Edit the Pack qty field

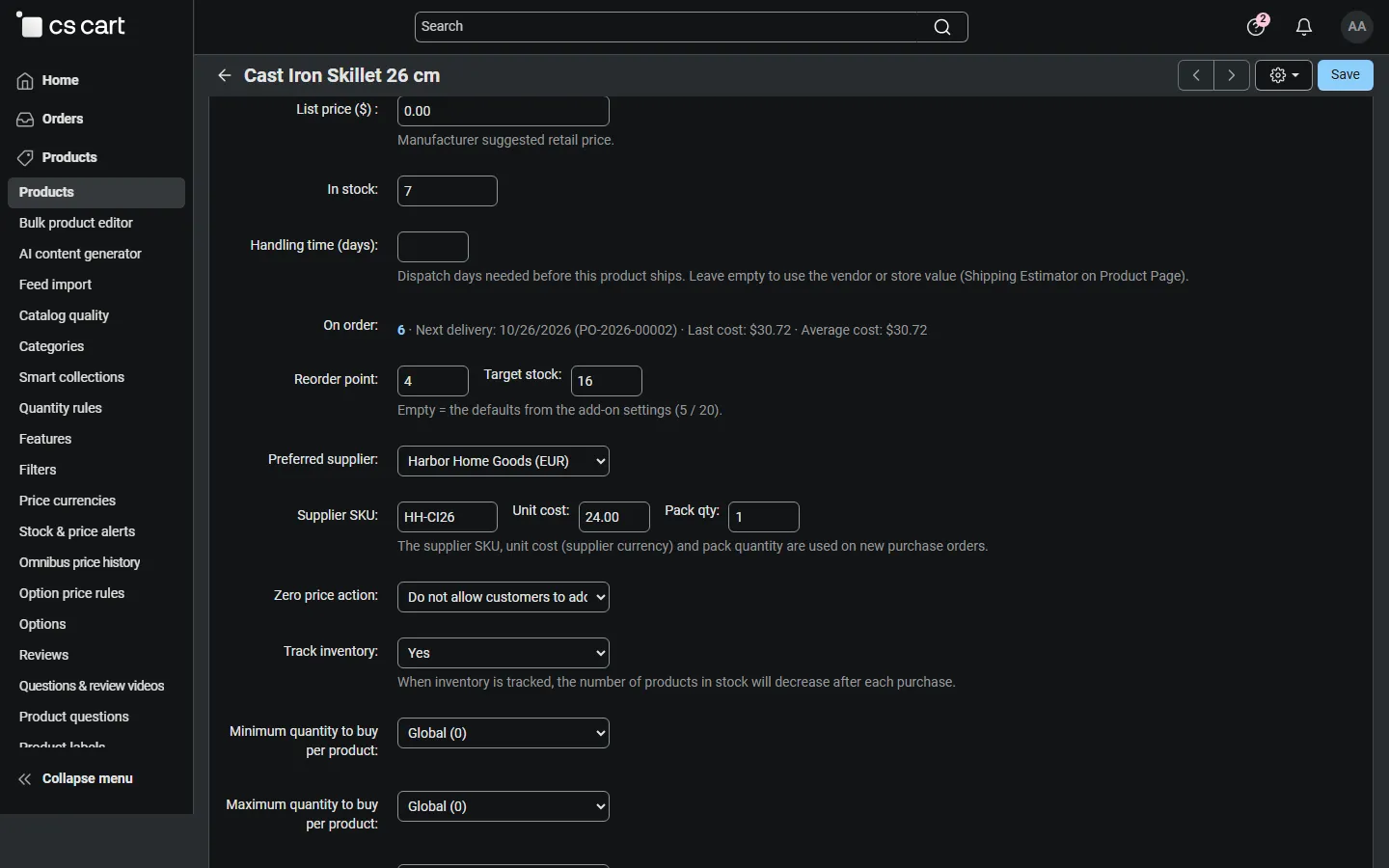[x=764, y=517]
